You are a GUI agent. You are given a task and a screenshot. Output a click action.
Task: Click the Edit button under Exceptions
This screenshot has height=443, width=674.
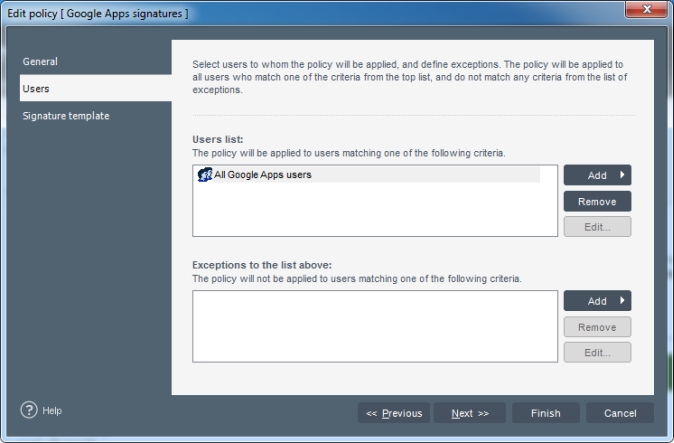597,352
